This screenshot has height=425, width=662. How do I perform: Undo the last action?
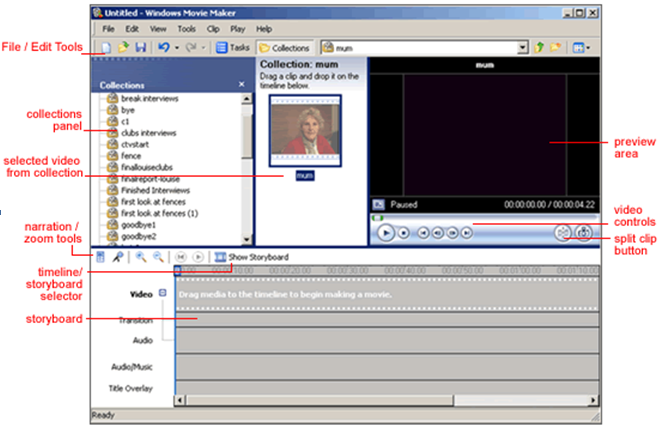[x=164, y=47]
